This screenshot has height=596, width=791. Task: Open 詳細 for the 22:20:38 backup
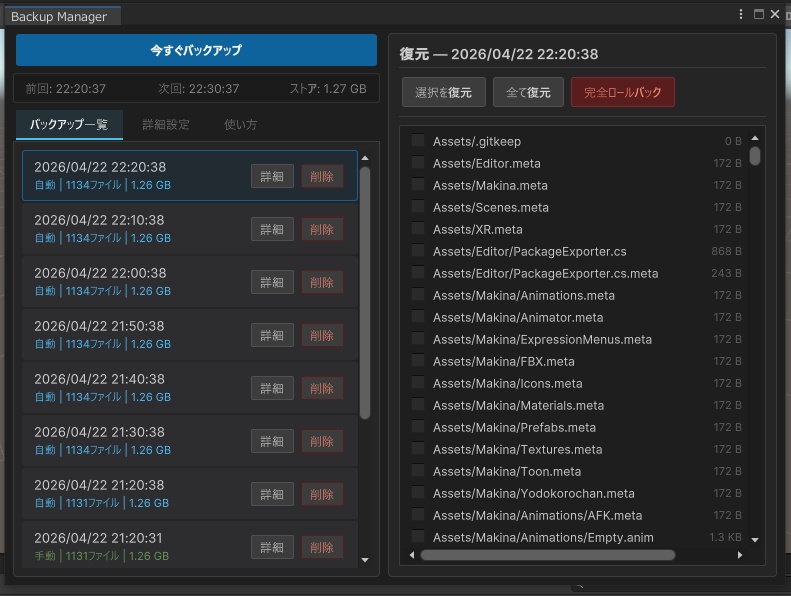coord(272,176)
